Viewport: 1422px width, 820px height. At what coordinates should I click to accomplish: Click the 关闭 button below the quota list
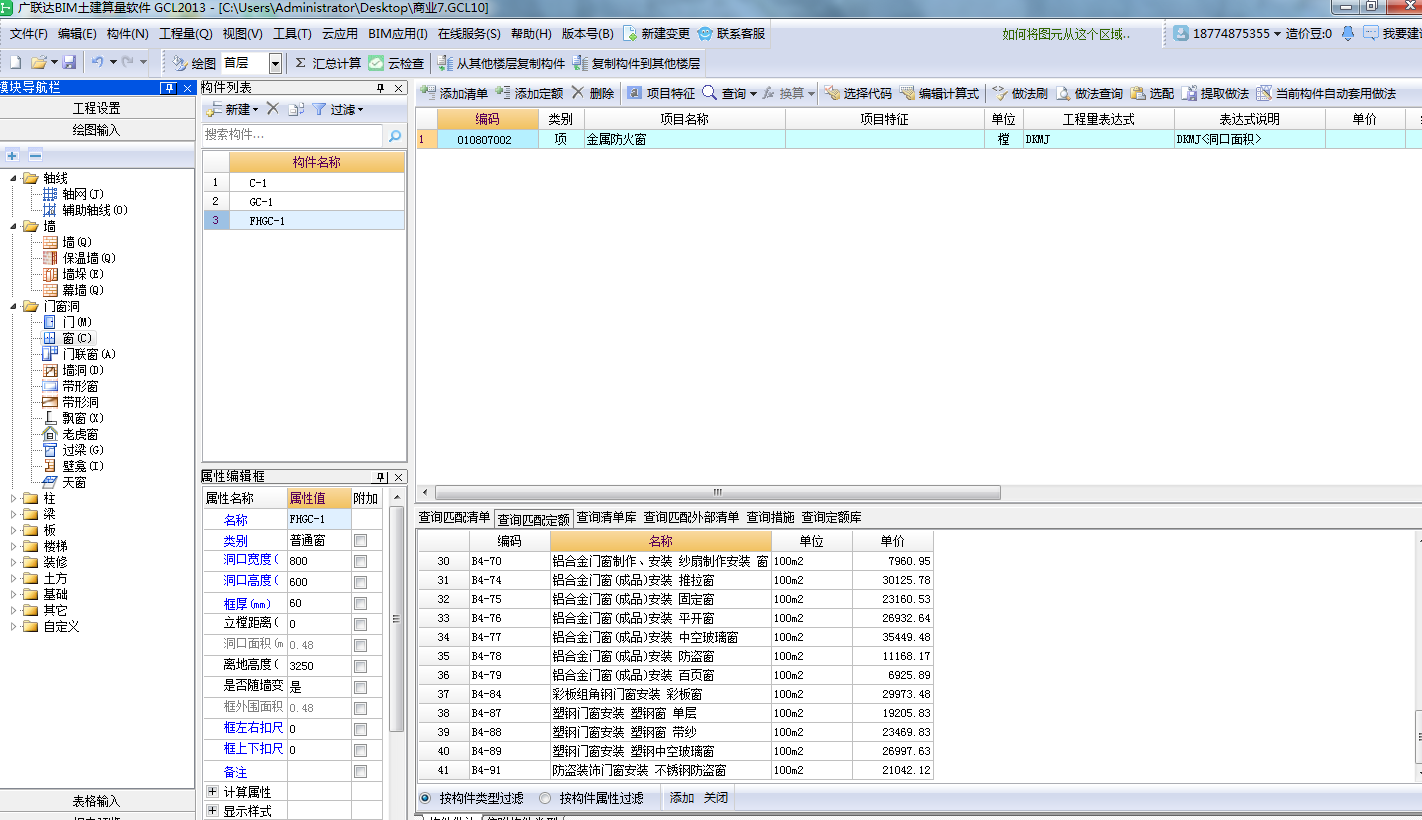[x=715, y=798]
